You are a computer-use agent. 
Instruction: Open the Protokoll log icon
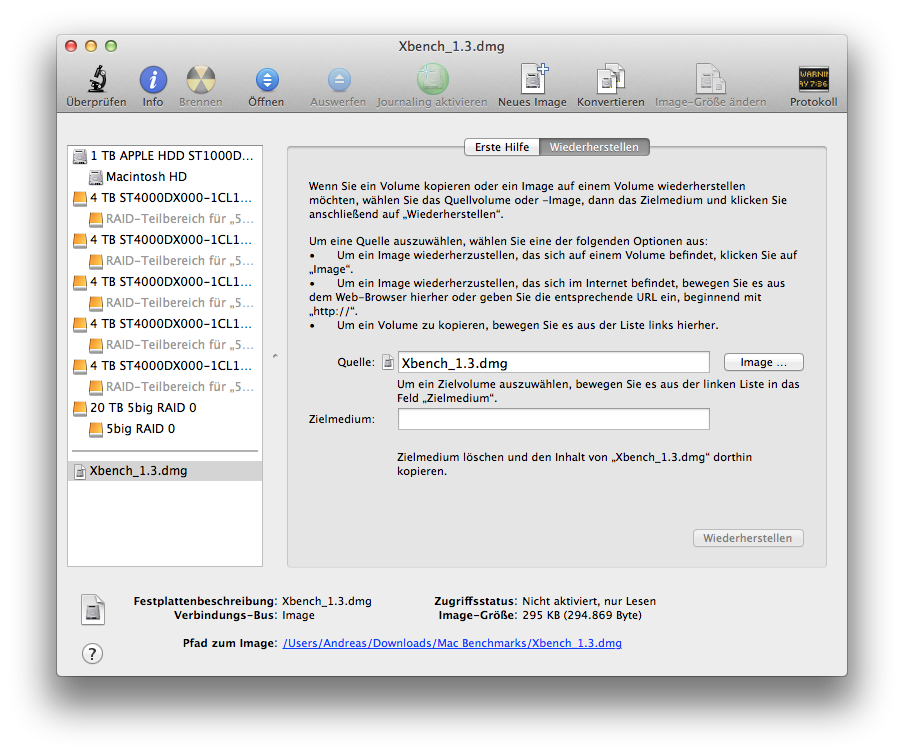813,79
